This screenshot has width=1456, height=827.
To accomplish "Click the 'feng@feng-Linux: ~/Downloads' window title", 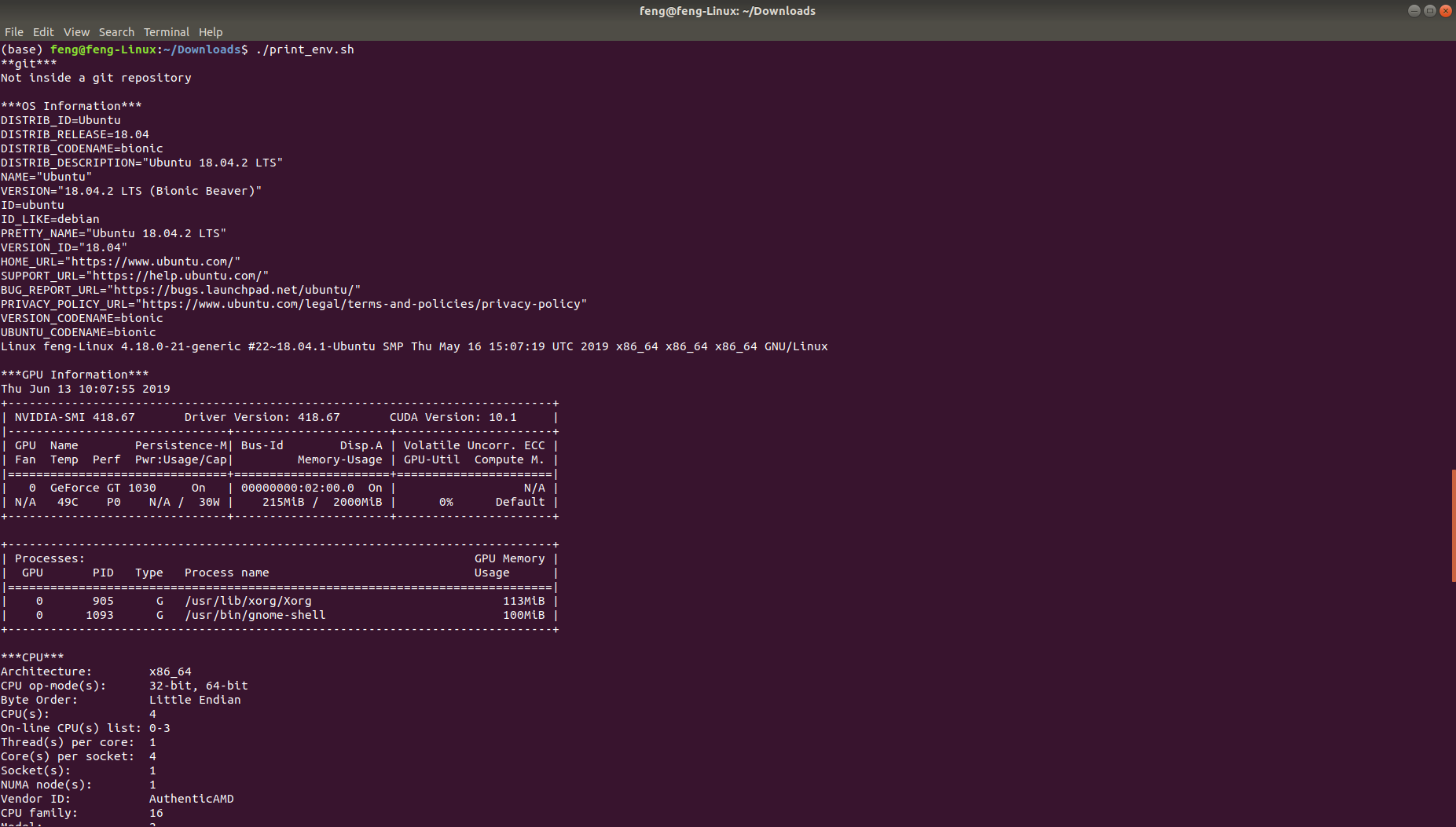I will [727, 11].
